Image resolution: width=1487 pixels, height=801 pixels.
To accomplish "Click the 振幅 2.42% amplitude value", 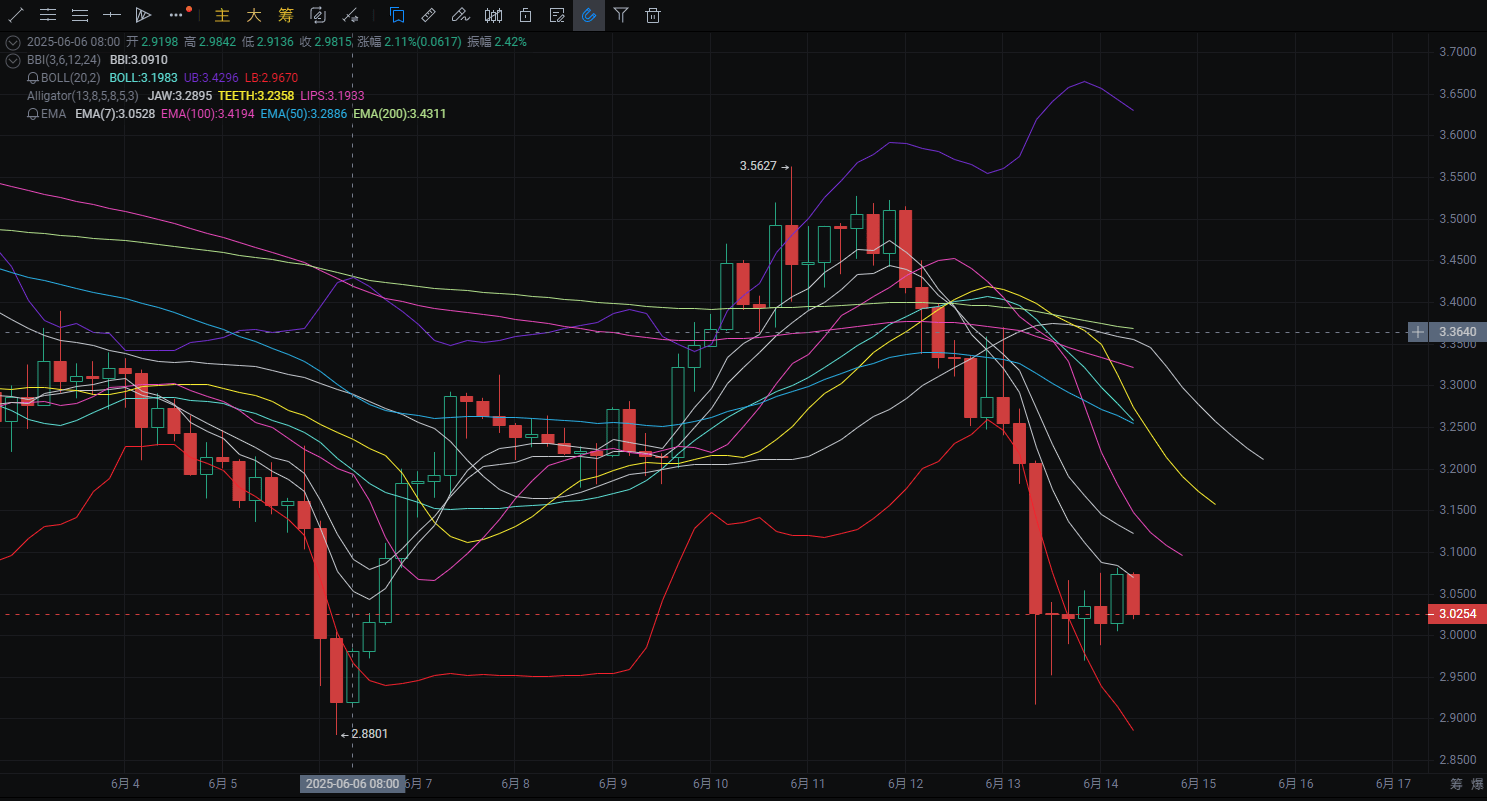I will [x=497, y=42].
